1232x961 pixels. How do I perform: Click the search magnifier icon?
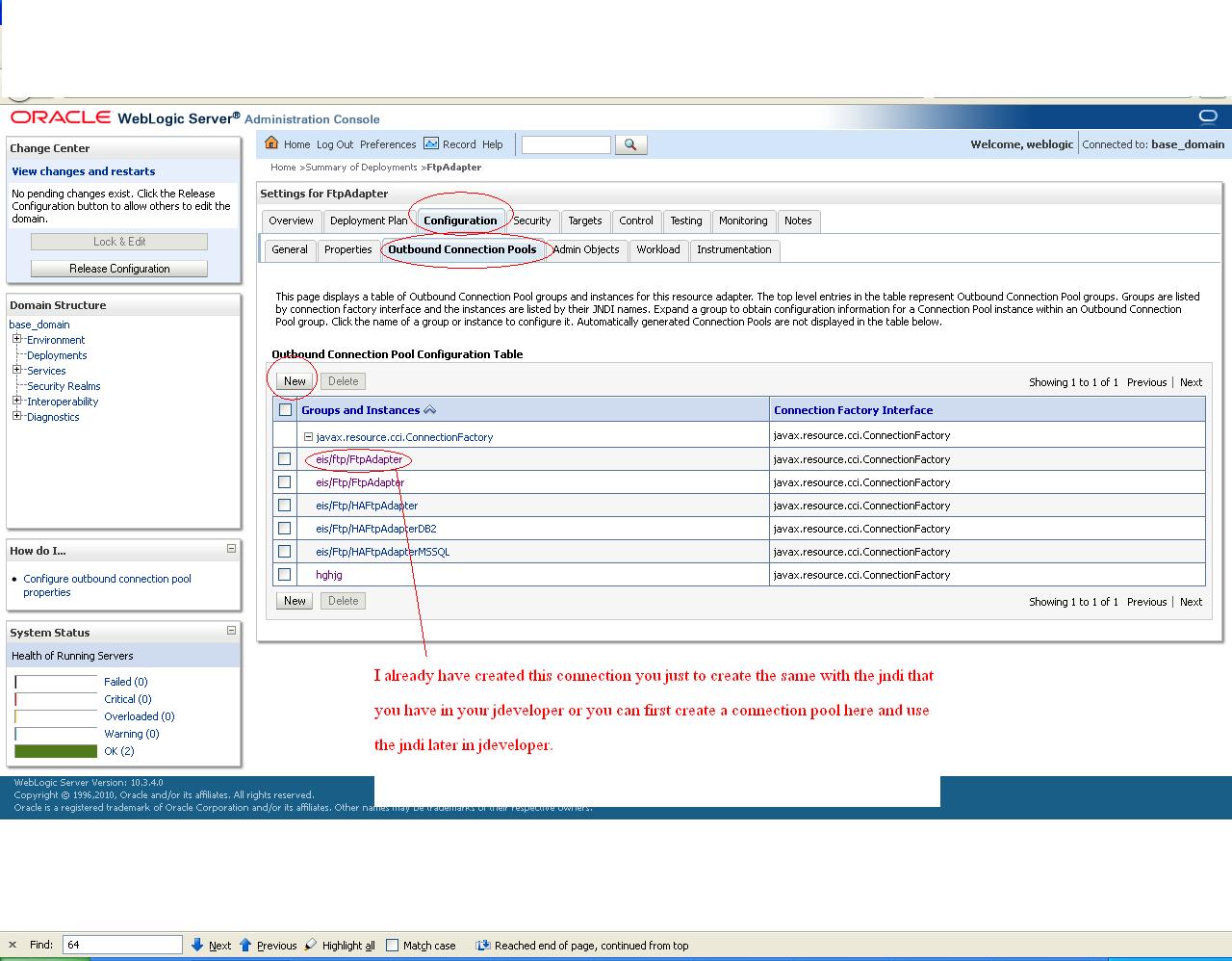(x=630, y=144)
